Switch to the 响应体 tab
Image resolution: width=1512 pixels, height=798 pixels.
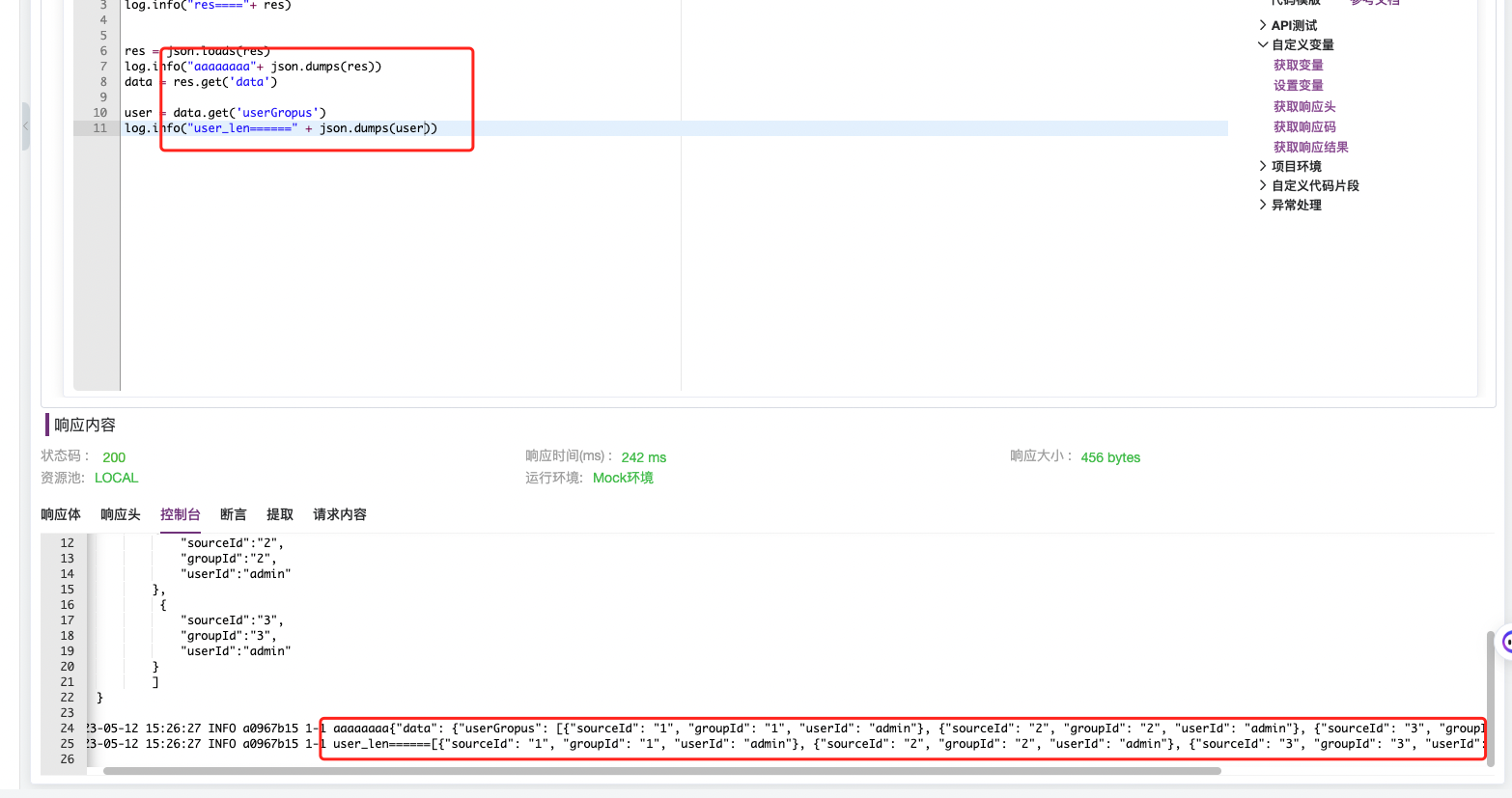coord(61,514)
